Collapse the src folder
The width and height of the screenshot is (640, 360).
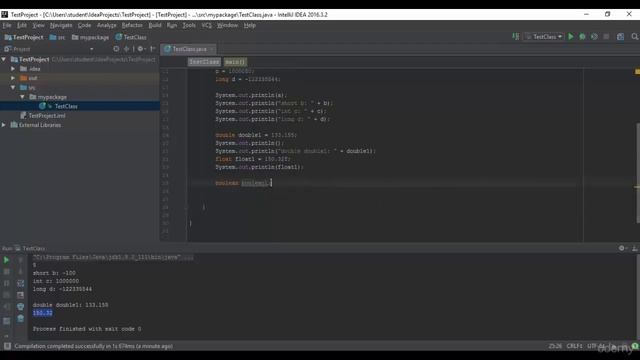click(x=13, y=87)
